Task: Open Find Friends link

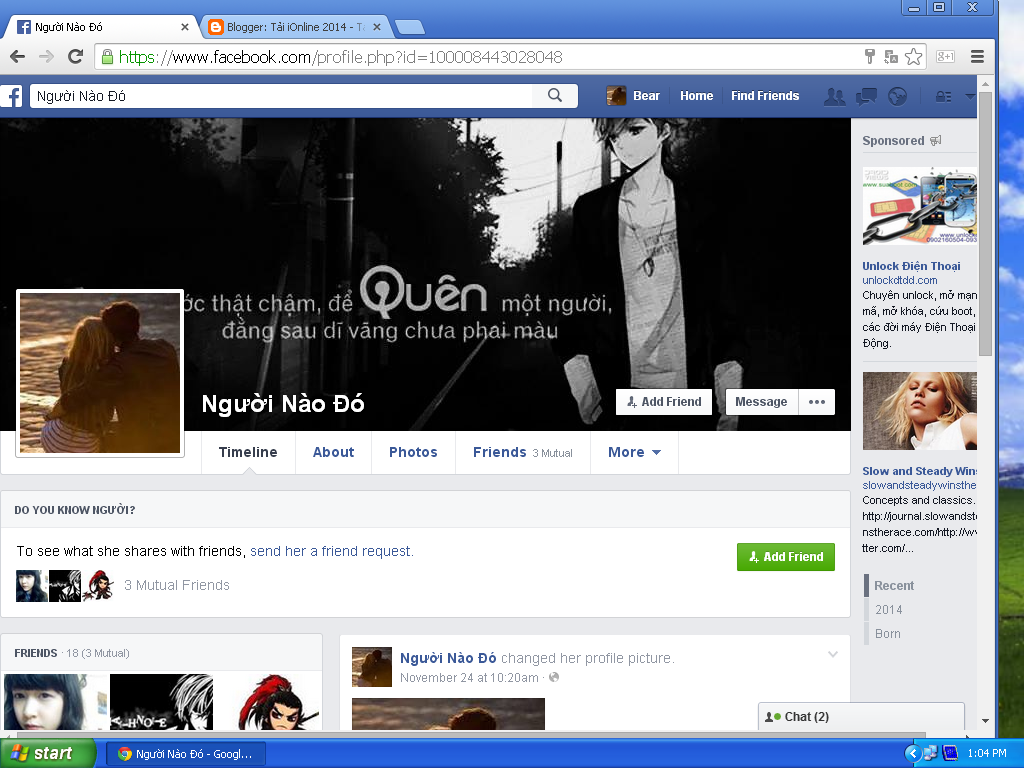Action: tap(765, 96)
